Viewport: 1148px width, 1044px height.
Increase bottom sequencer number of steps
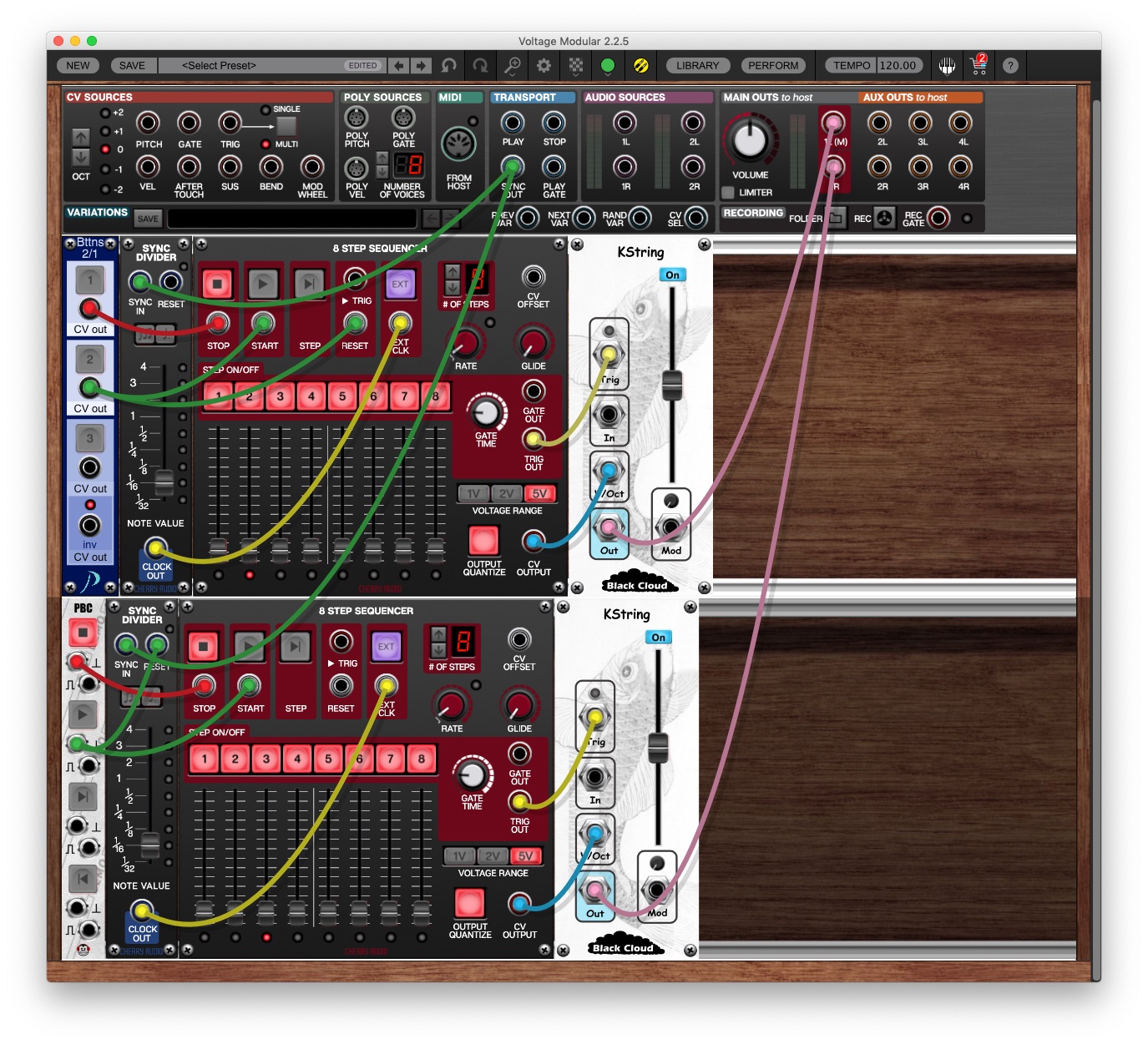click(x=437, y=633)
